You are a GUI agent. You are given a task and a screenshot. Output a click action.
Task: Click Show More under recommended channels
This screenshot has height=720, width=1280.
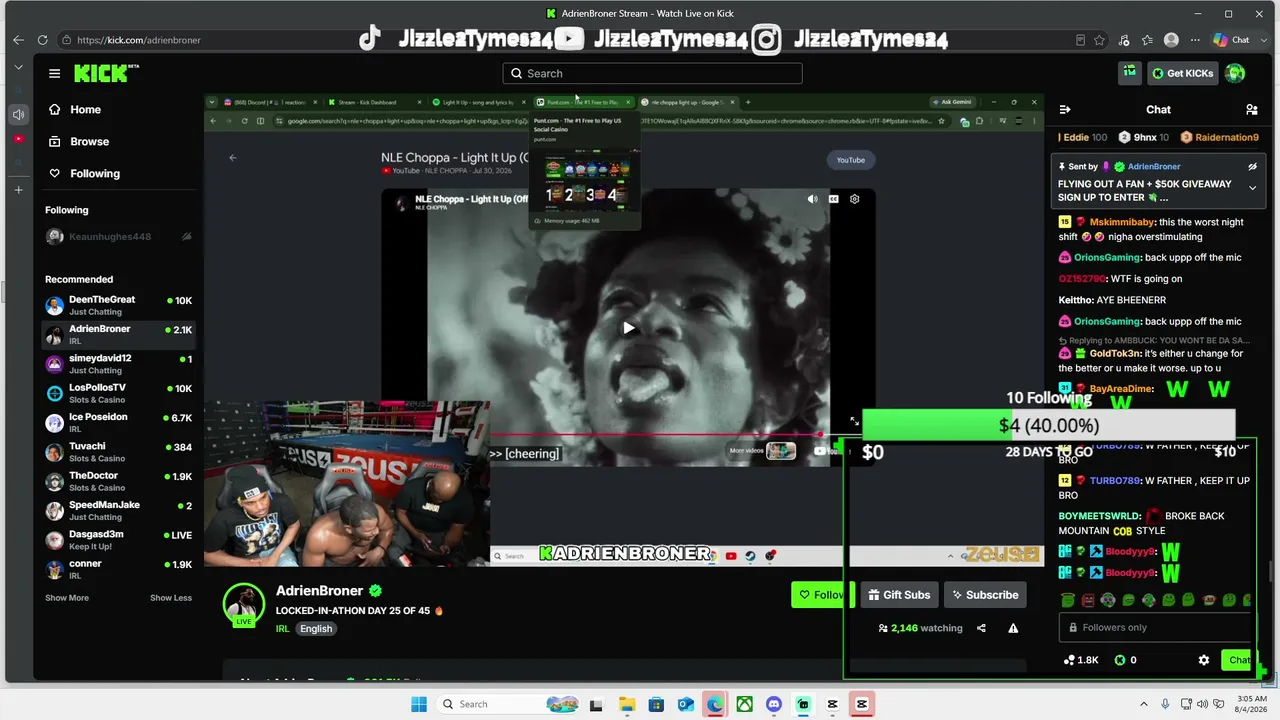pos(67,598)
